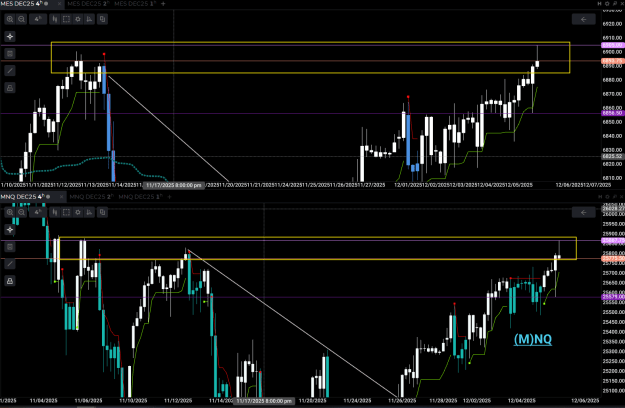Zoom in on the MES chart
Viewport: 625px width, 408px height.
point(10,19)
